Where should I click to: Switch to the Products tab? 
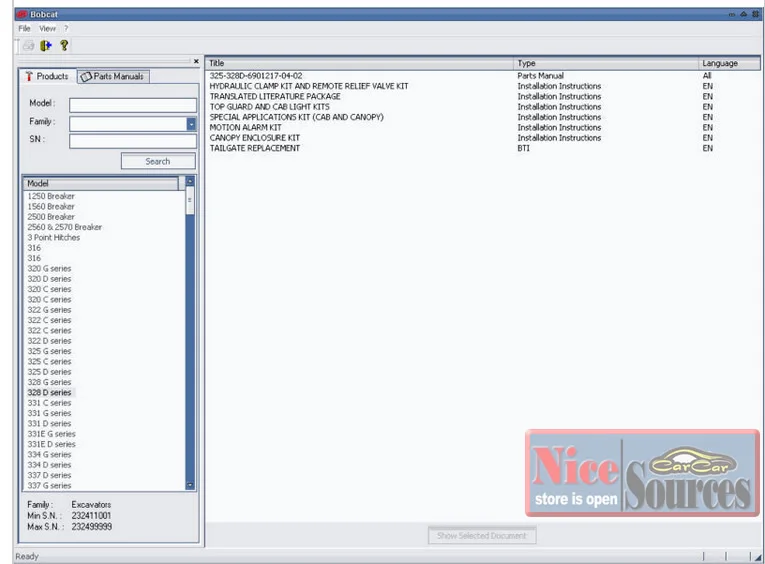[48, 76]
